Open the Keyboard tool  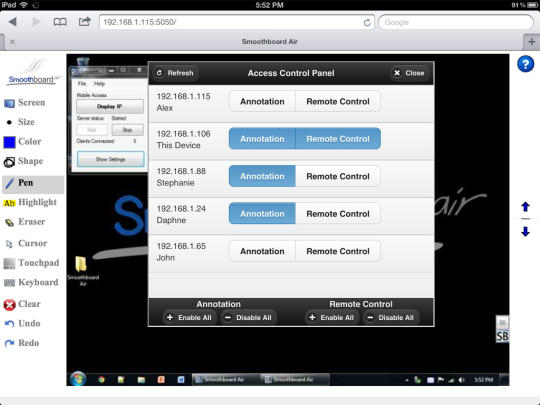(x=31, y=282)
